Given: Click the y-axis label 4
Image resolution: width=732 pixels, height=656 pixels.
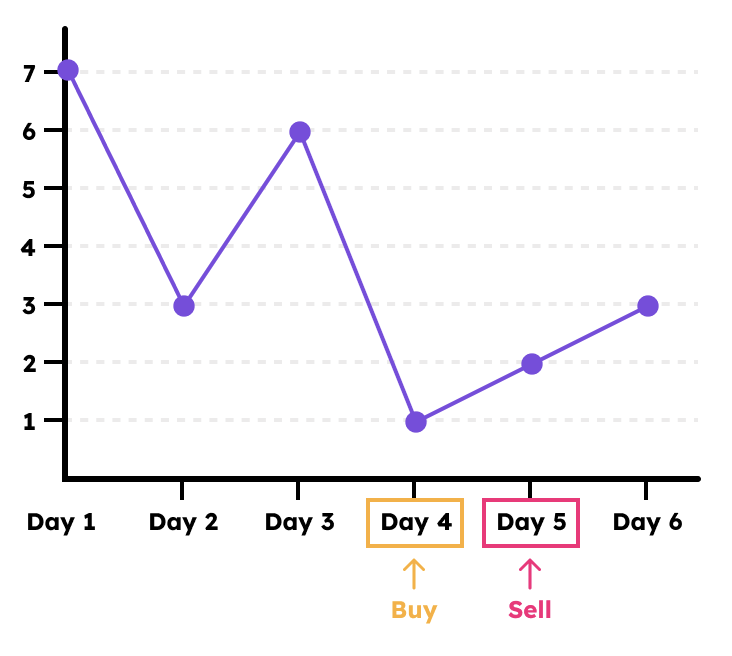Looking at the screenshot, I should 29,247.
